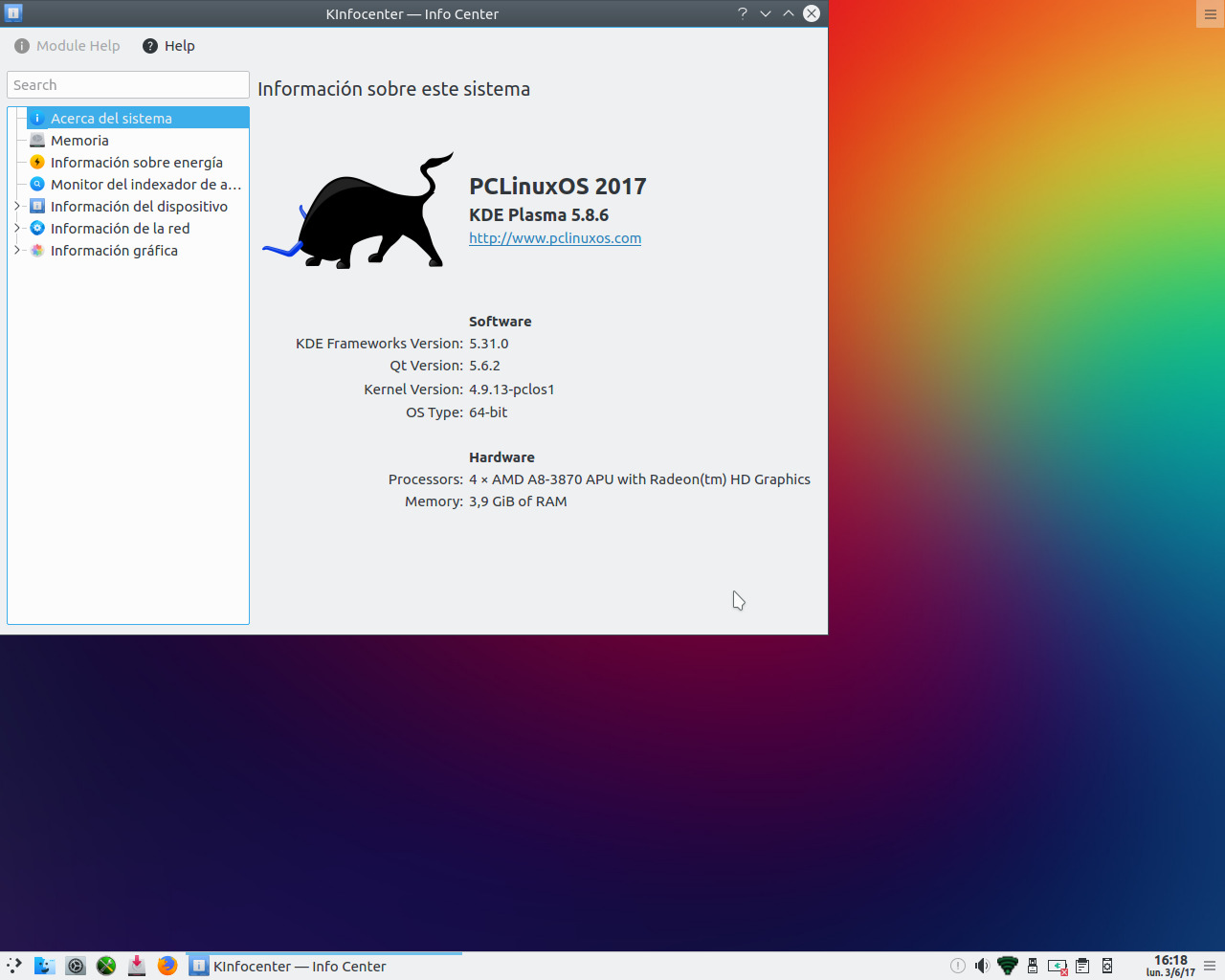
Task: Click the Module Help button
Action: tap(67, 46)
